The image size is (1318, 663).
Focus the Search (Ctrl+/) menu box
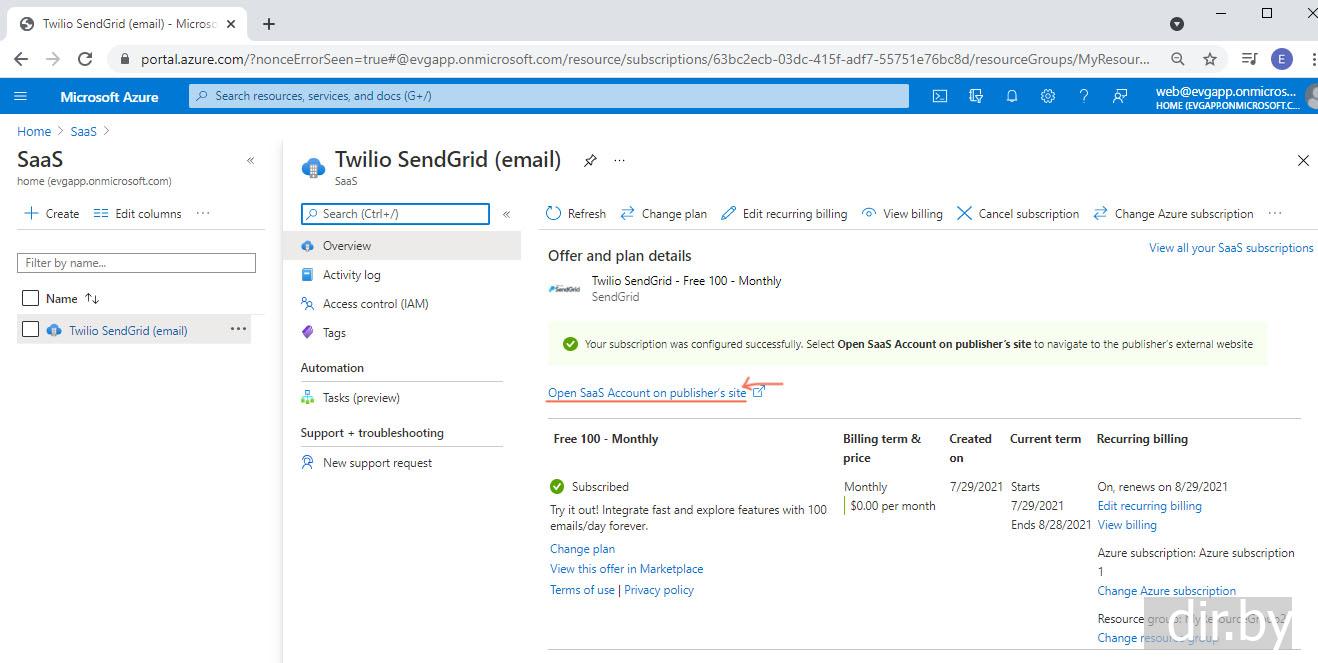395,214
